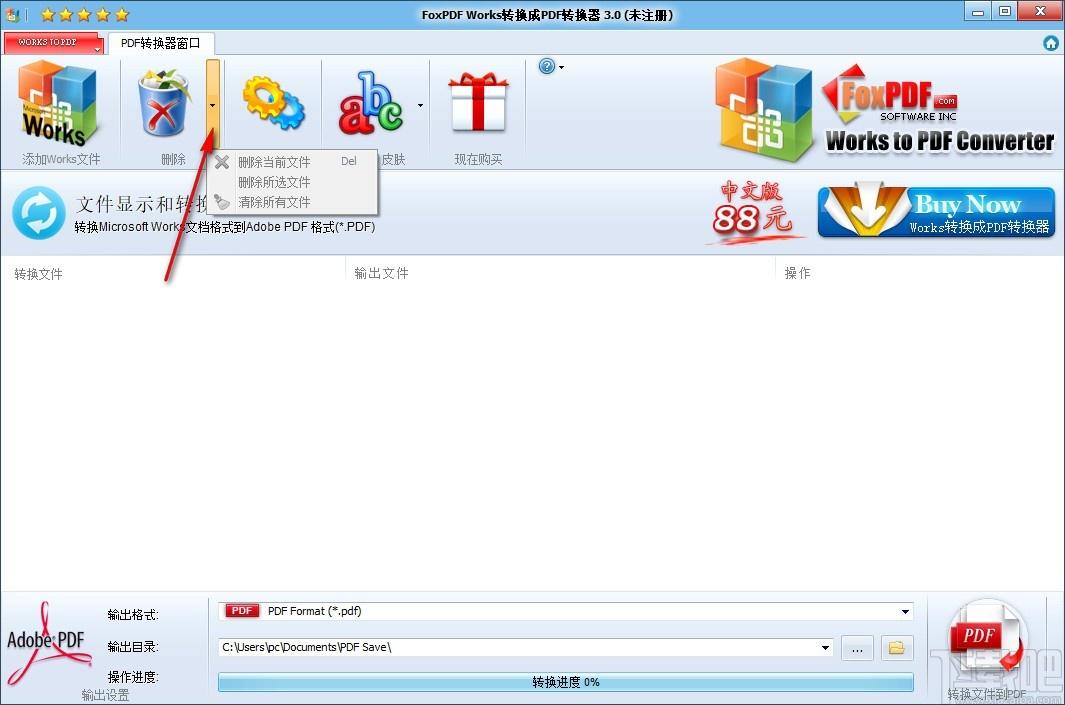This screenshot has width=1065, height=705.
Task: Open the PDF Format output format combo box
Action: coord(566,611)
